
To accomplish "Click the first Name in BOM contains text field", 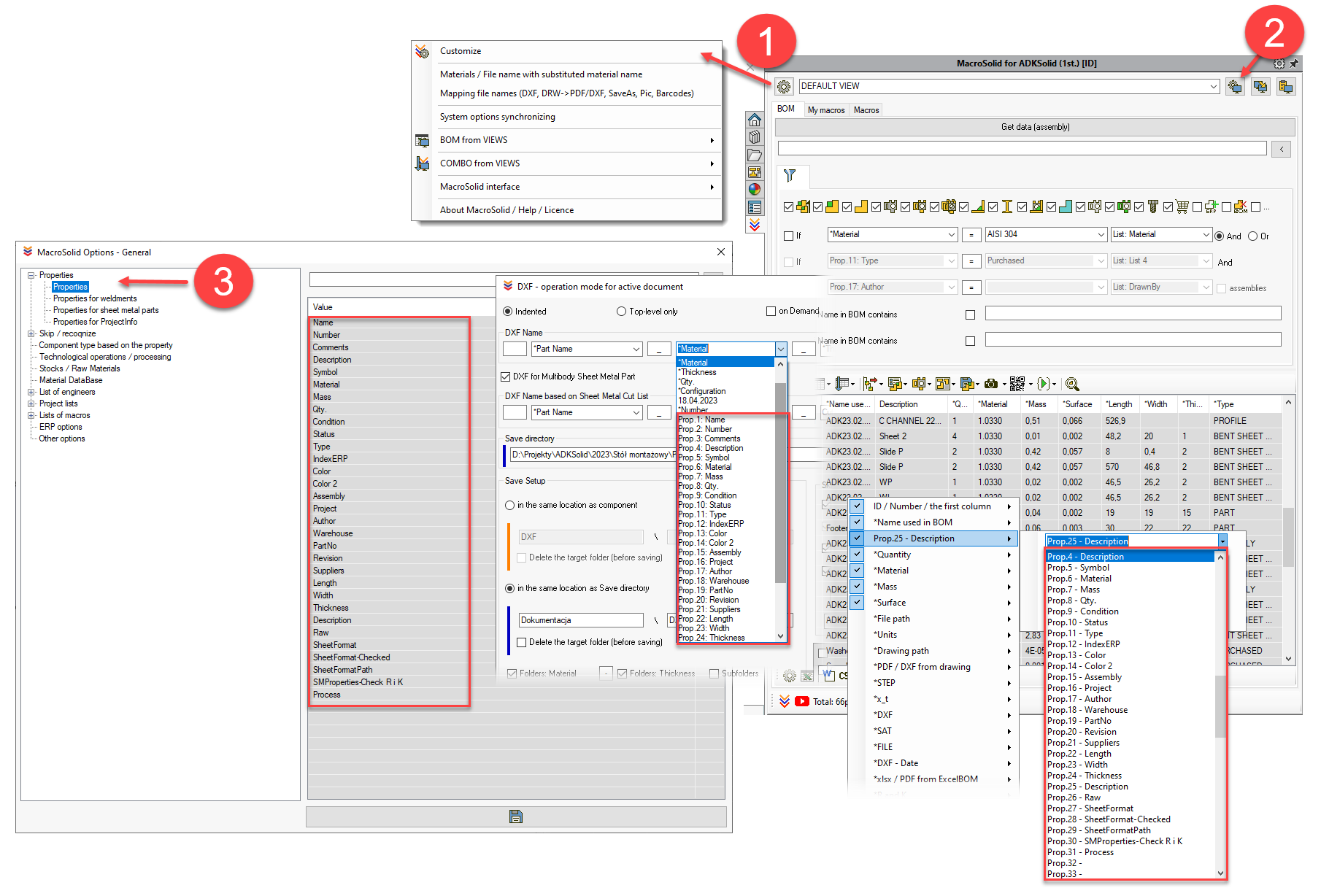I will (x=1133, y=313).
